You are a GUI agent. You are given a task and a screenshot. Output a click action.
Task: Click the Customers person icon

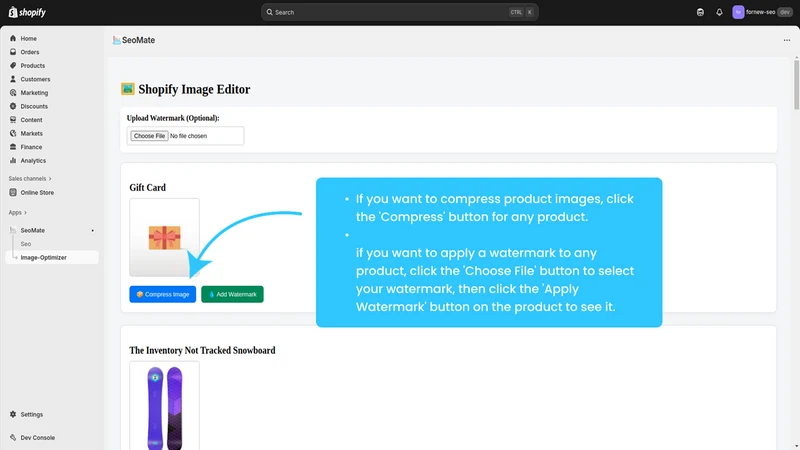click(13, 79)
